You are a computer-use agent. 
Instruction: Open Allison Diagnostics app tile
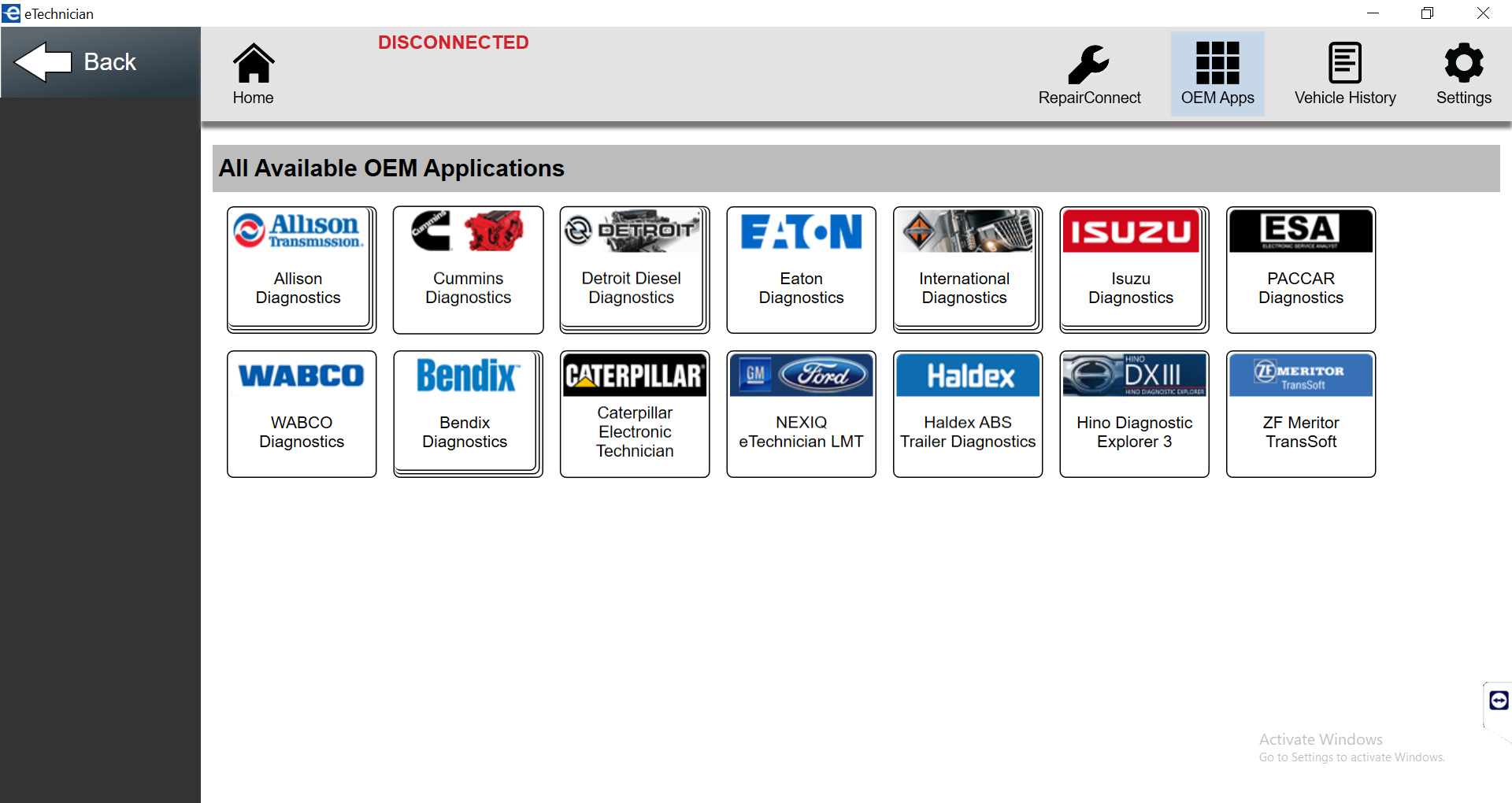pyautogui.click(x=302, y=270)
